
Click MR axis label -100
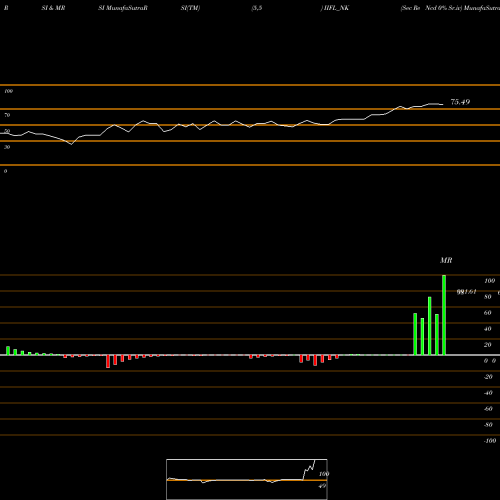pyautogui.click(x=490, y=441)
